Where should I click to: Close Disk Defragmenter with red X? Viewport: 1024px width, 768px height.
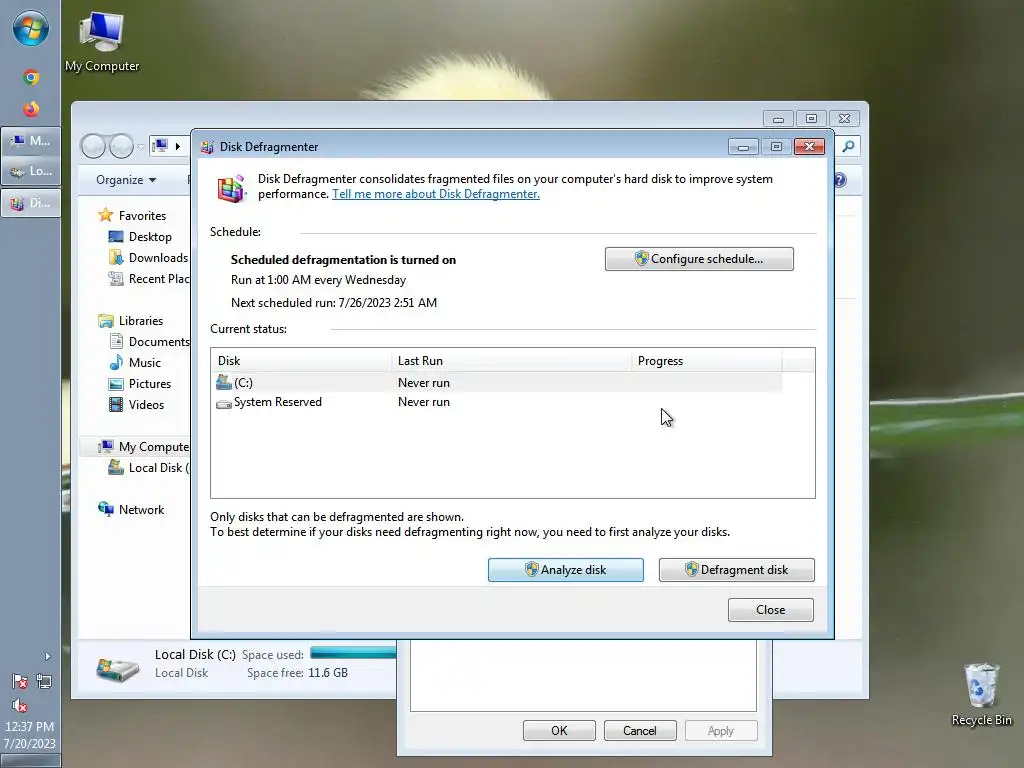pos(809,147)
